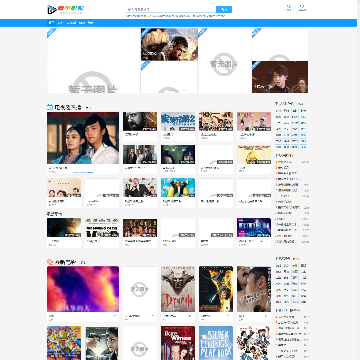Image resolution: width=360 pixels, height=360 pixels.
Task: Open the poster of man being kissed on the cheek
Action: point(254,289)
